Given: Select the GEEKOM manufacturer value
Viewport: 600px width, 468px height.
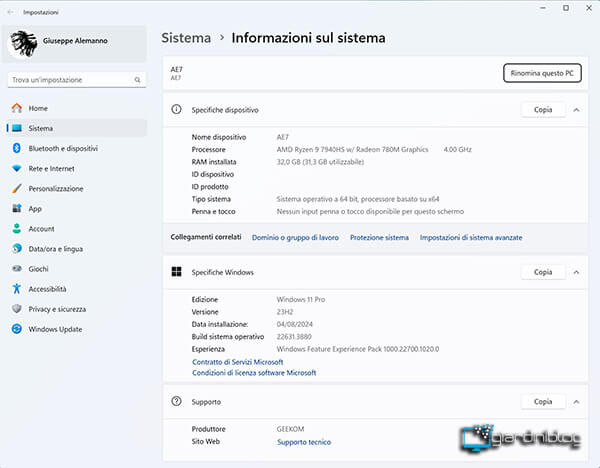Looking at the screenshot, I should (290, 429).
